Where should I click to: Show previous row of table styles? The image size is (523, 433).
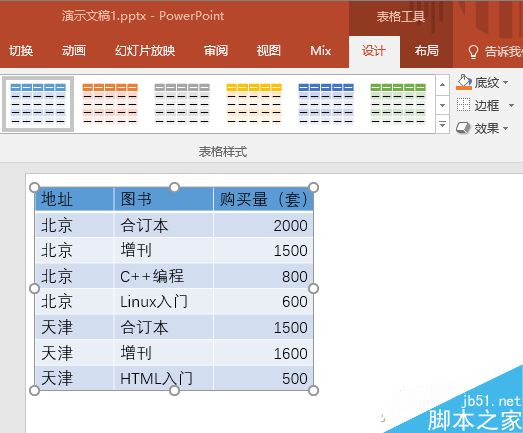(x=442, y=85)
